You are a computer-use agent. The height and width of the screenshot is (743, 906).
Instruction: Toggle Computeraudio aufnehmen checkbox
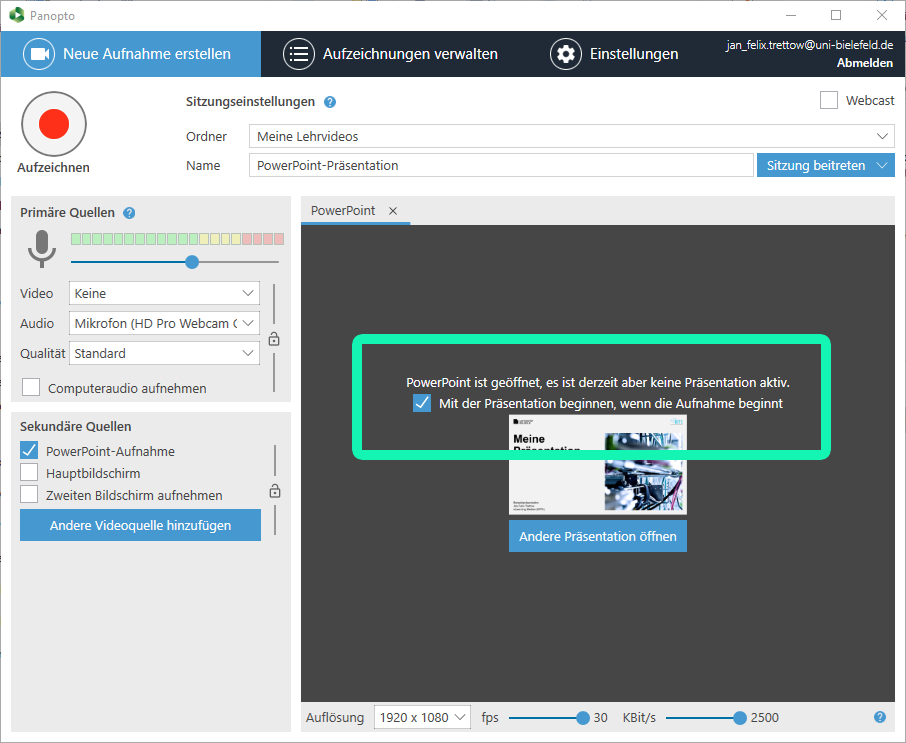tap(31, 387)
